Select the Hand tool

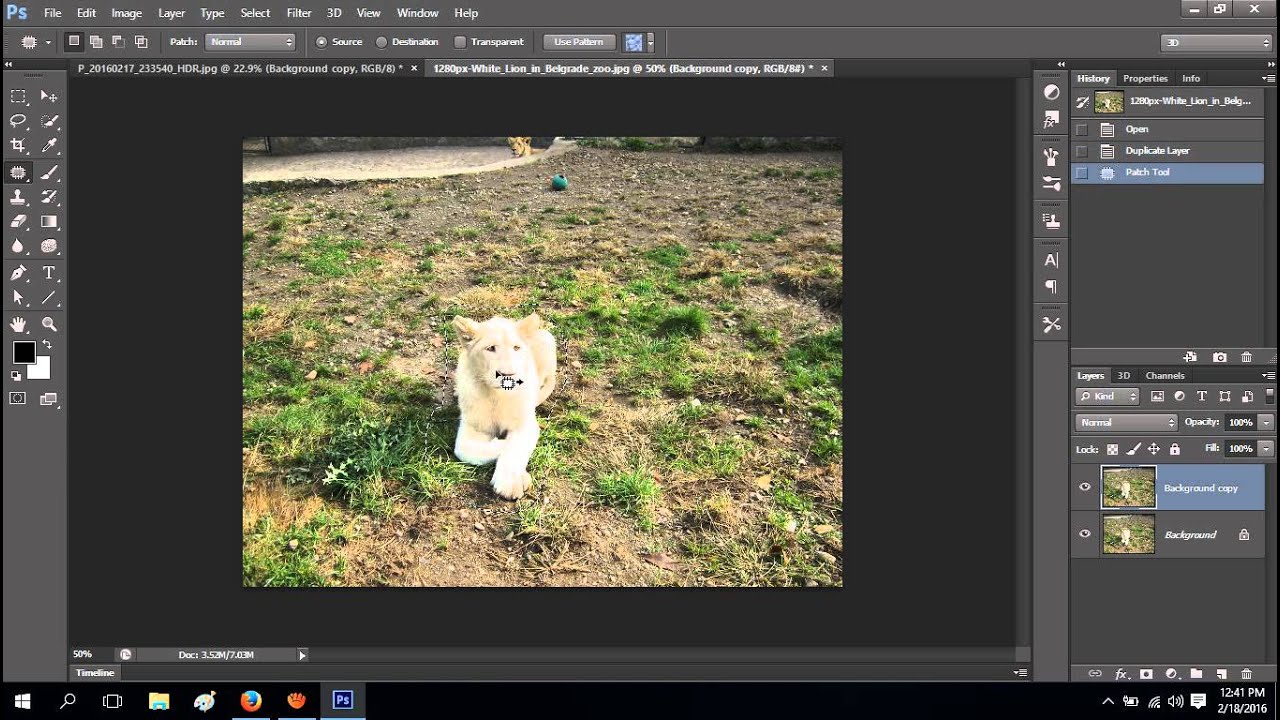click(x=18, y=324)
